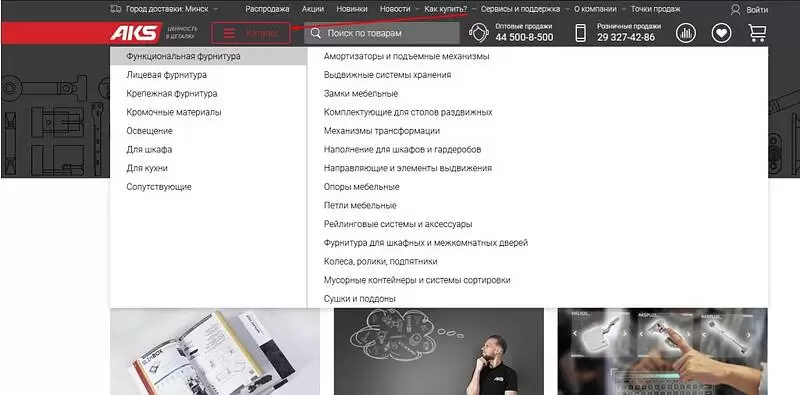This screenshot has height=395, width=800.
Task: Click the Войти login link
Action: pos(757,10)
